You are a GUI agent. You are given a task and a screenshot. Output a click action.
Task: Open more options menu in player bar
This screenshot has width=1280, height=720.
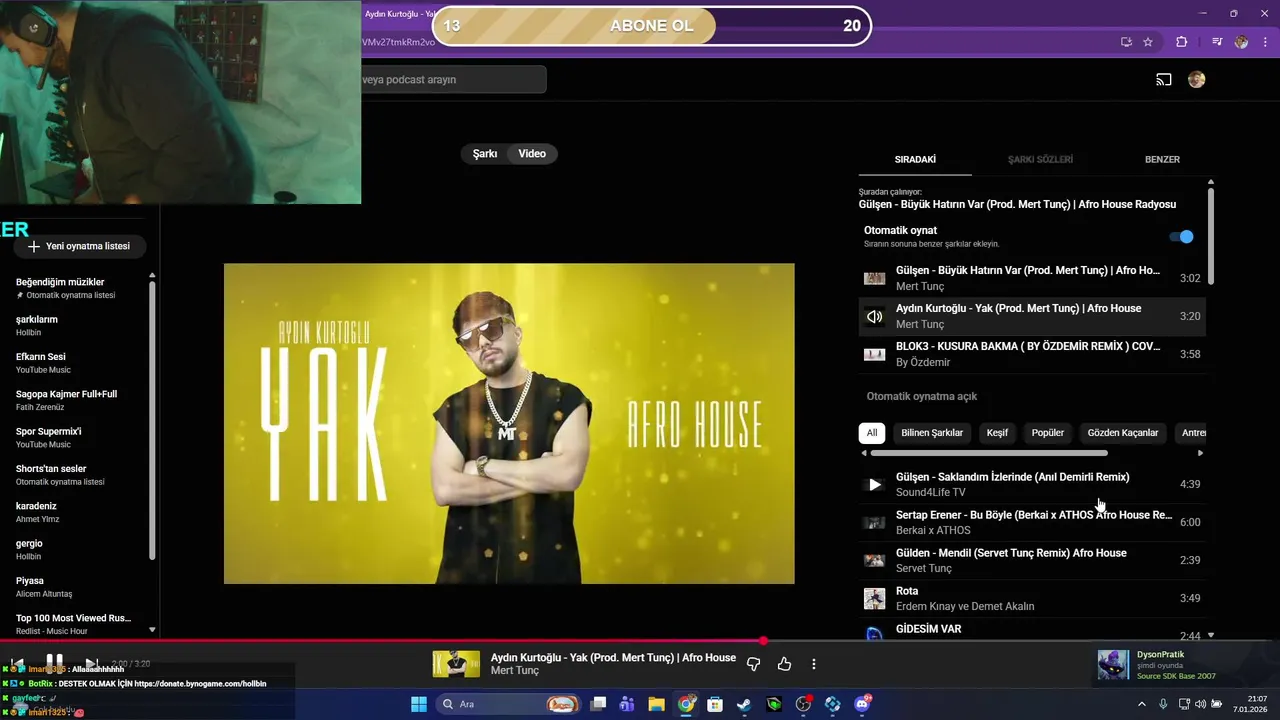[x=814, y=664]
